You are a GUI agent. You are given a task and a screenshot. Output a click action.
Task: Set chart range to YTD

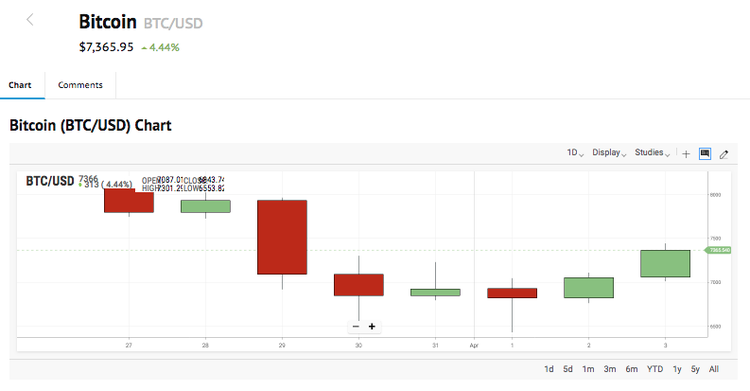[655, 369]
